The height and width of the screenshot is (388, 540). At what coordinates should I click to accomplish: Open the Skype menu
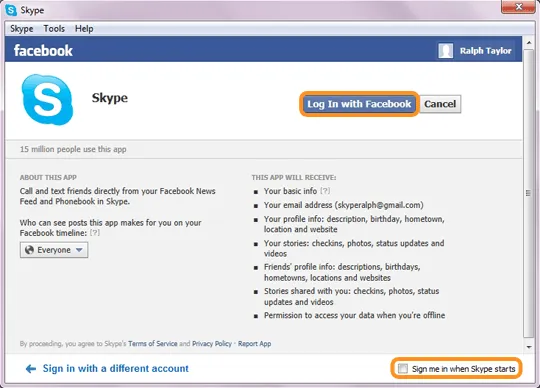[22, 29]
